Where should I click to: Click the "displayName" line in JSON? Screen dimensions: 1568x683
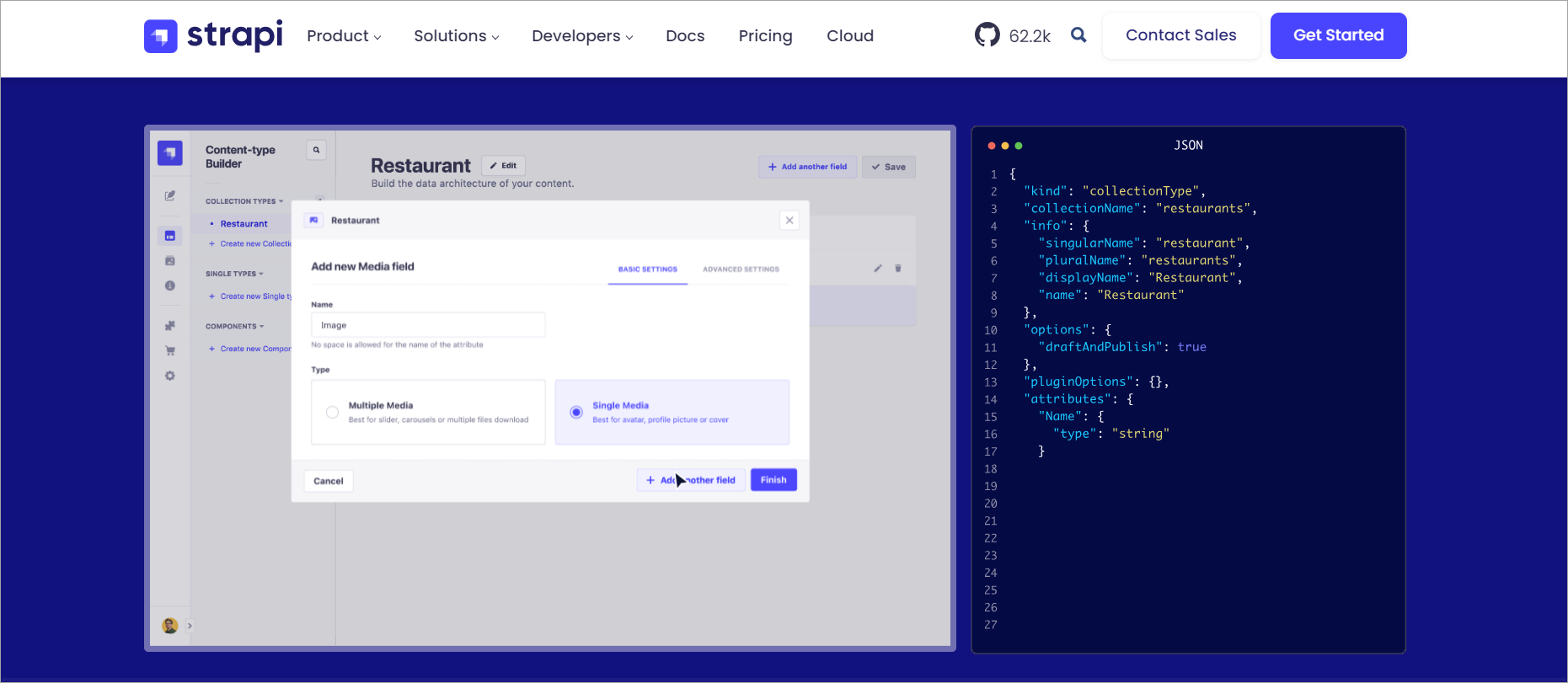click(1141, 278)
